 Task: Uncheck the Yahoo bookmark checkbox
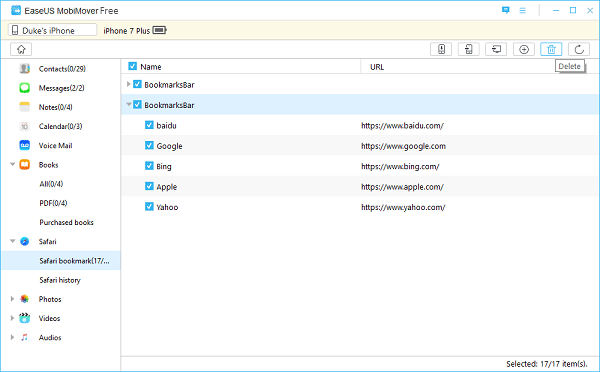click(x=149, y=207)
